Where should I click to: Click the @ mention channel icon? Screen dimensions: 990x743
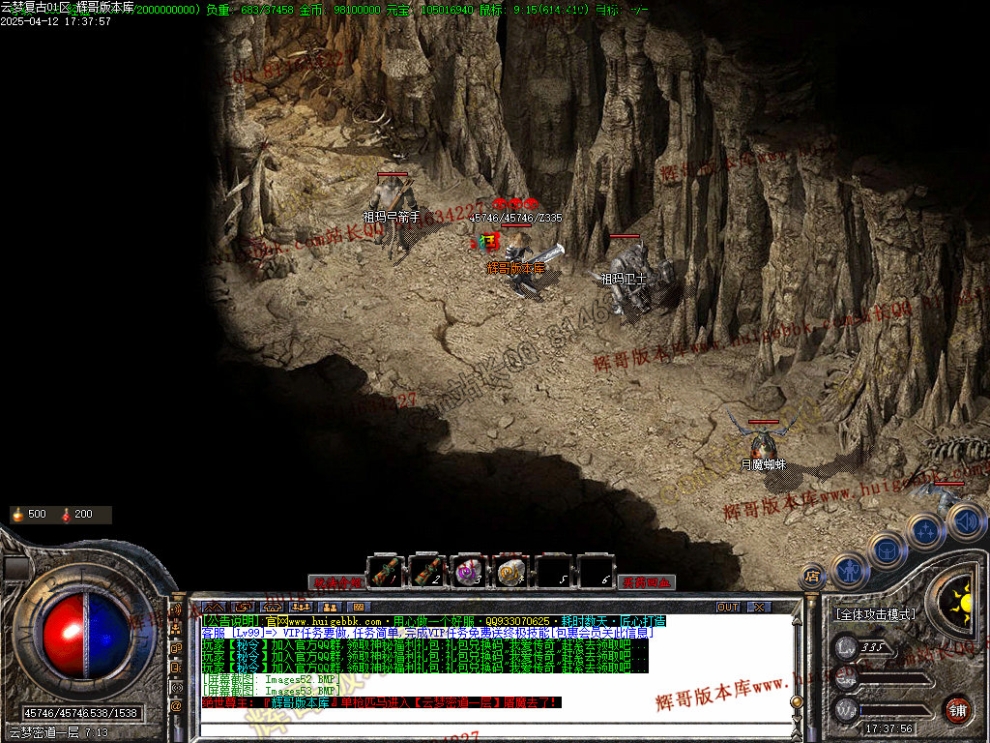(177, 706)
